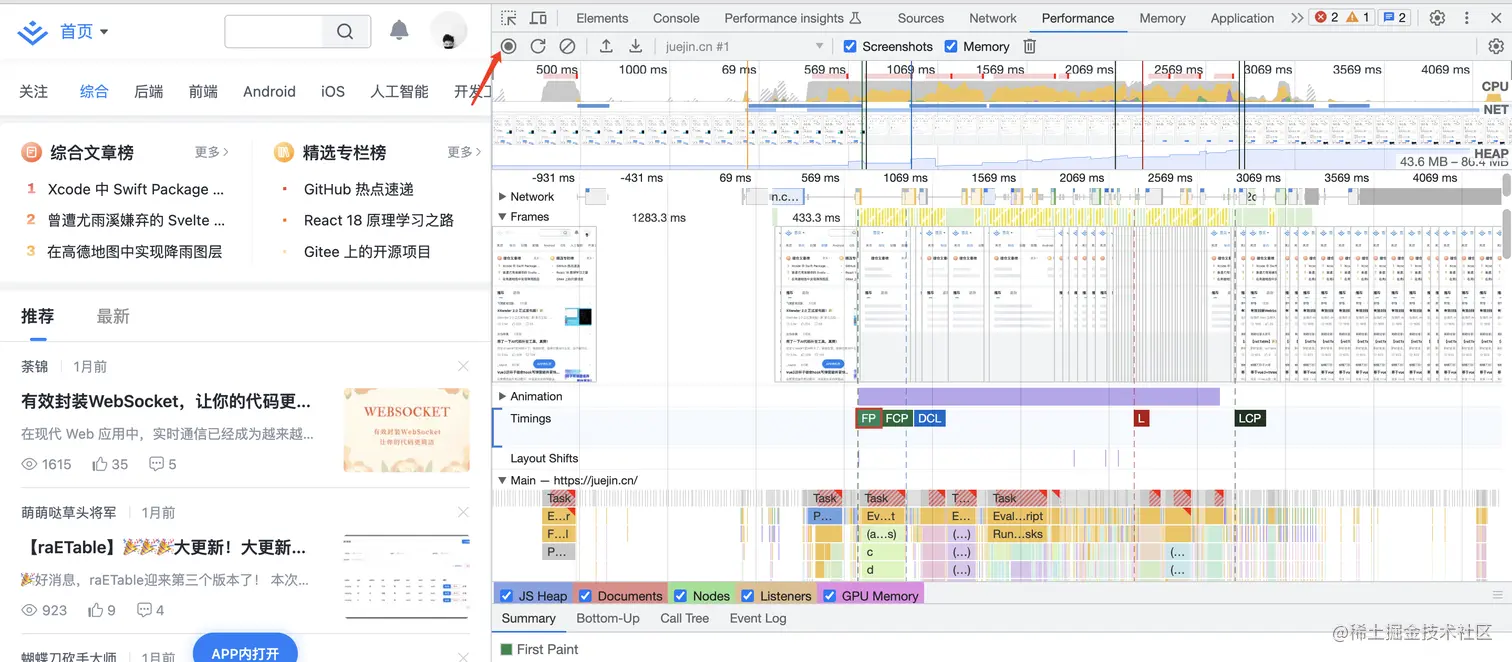Screen dimensions: 1512x662
Task: Open 更多 for 精选专栏榜
Action: (465, 152)
